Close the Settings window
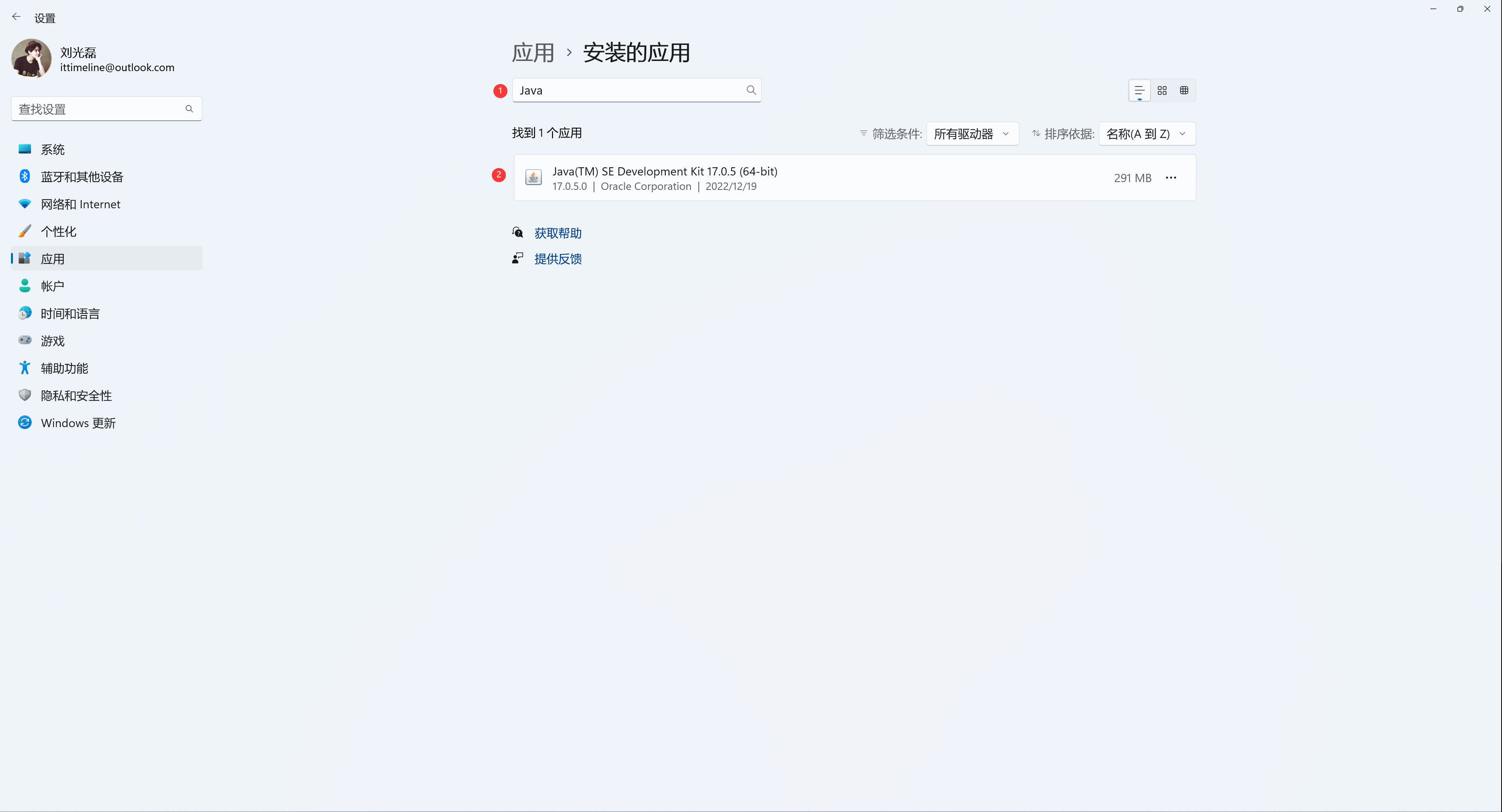Viewport: 1502px width, 812px height. tap(1487, 9)
